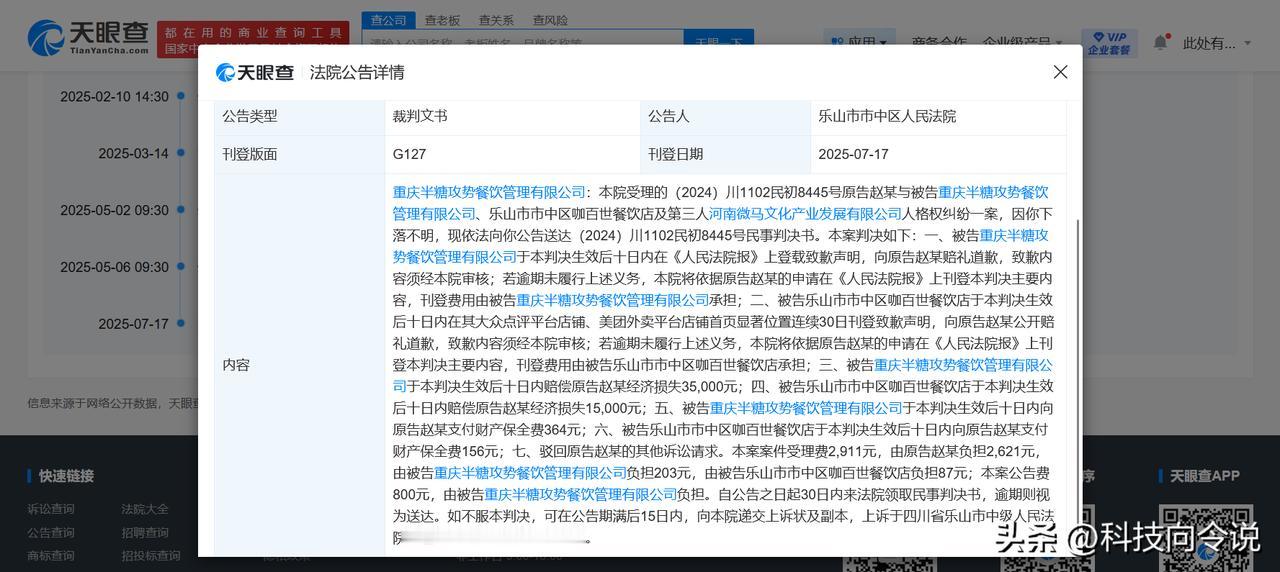
Task: Switch to the 查风险 search tab
Action: pos(550,20)
